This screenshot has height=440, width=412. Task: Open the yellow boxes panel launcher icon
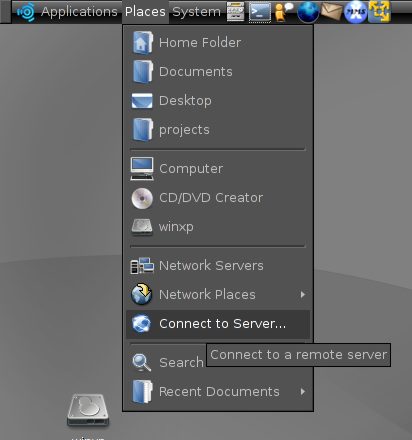coord(379,12)
